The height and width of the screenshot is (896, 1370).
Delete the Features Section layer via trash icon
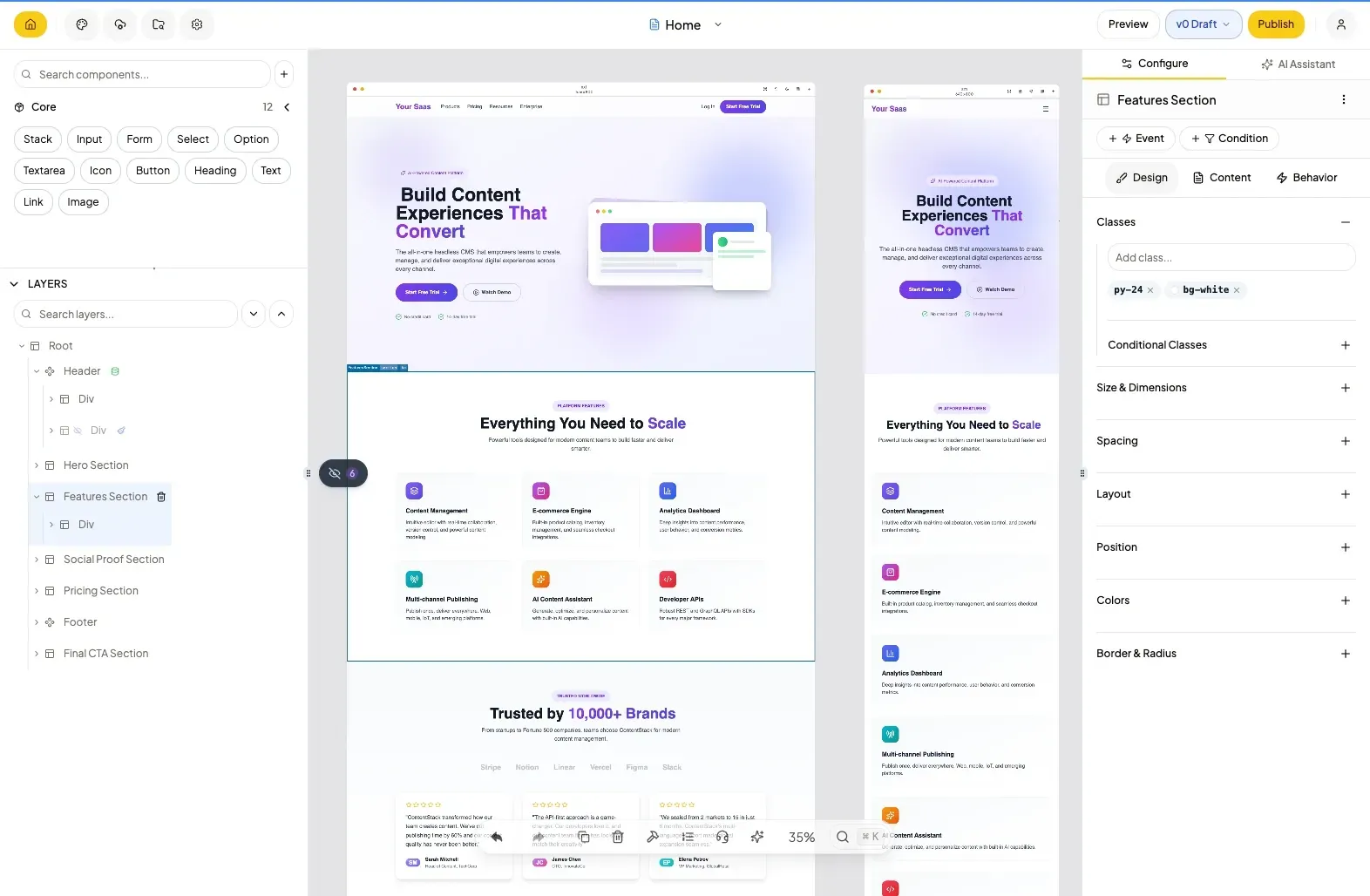pyautogui.click(x=161, y=497)
